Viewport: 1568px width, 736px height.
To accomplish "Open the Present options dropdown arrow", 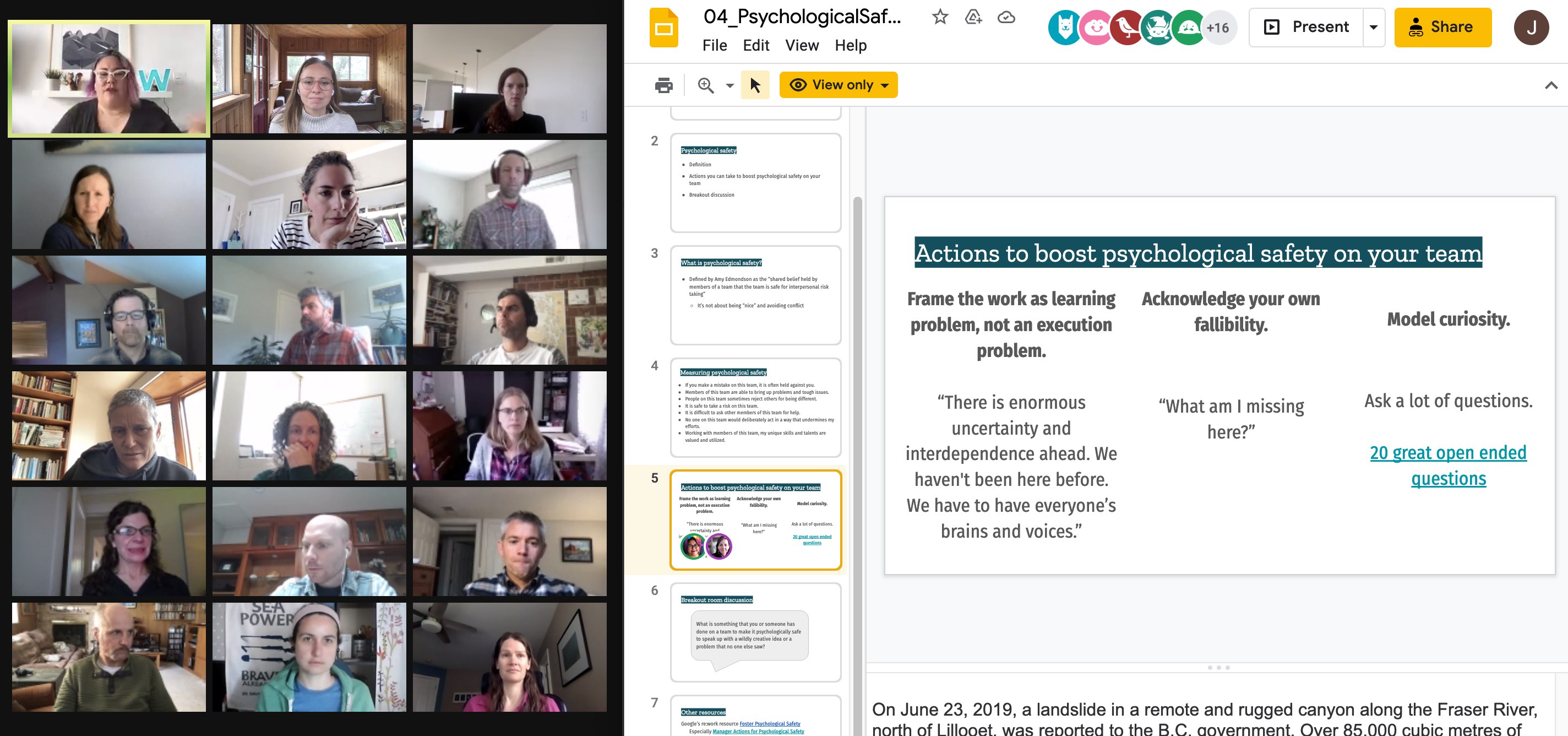I will click(x=1374, y=28).
